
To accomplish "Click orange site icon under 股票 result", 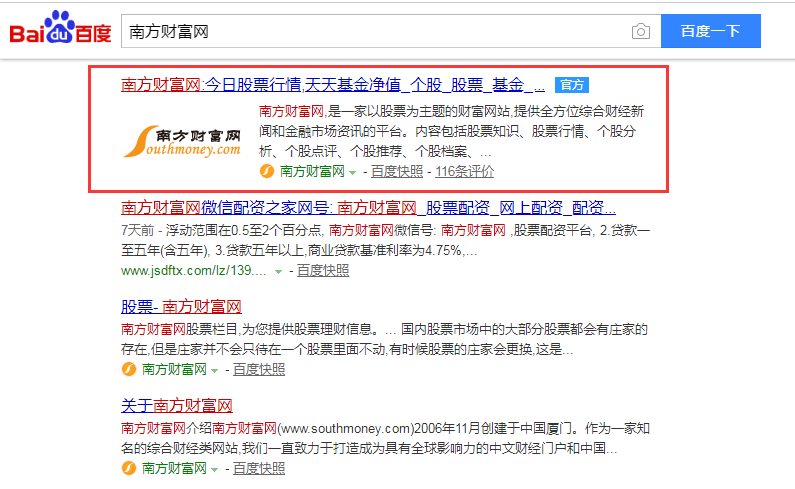I will click(x=129, y=369).
